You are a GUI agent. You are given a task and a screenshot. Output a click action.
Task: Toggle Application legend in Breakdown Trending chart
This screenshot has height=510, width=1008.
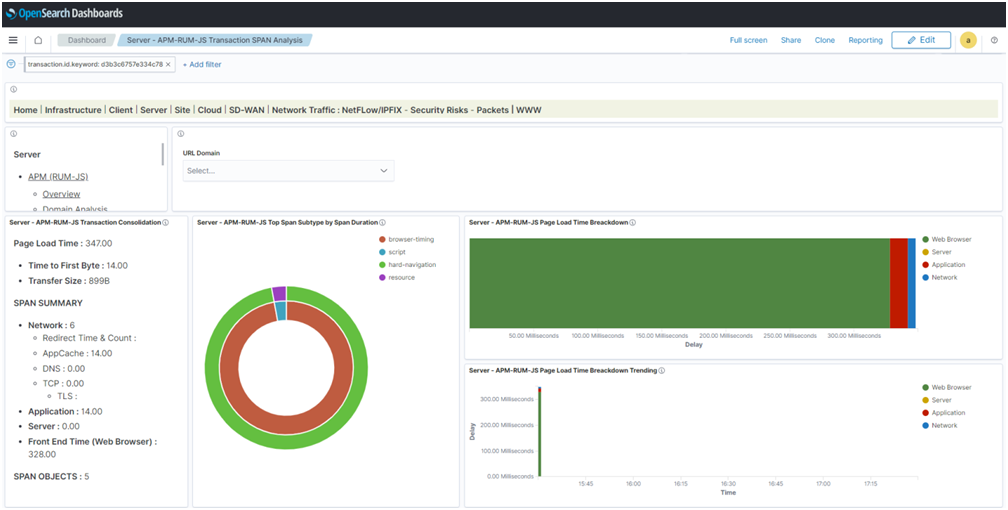click(x=944, y=413)
